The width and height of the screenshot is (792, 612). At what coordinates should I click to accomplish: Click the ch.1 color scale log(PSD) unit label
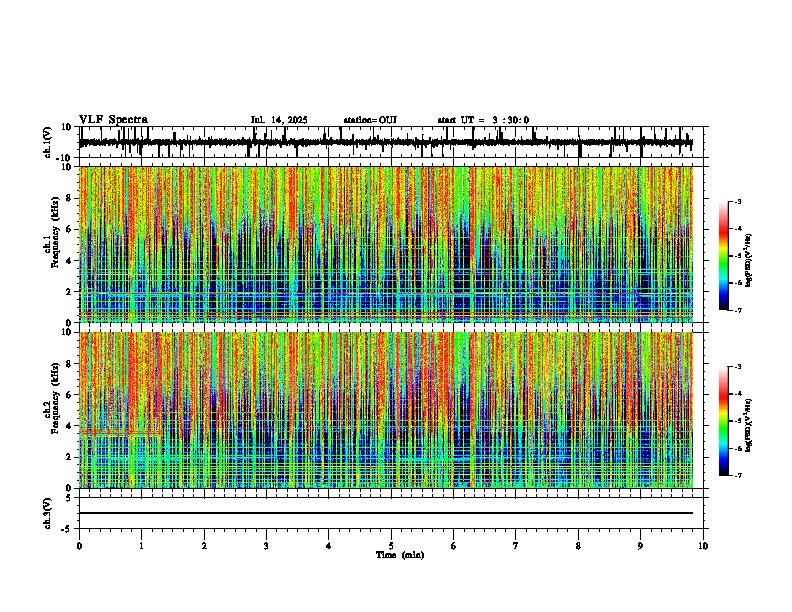[748, 261]
